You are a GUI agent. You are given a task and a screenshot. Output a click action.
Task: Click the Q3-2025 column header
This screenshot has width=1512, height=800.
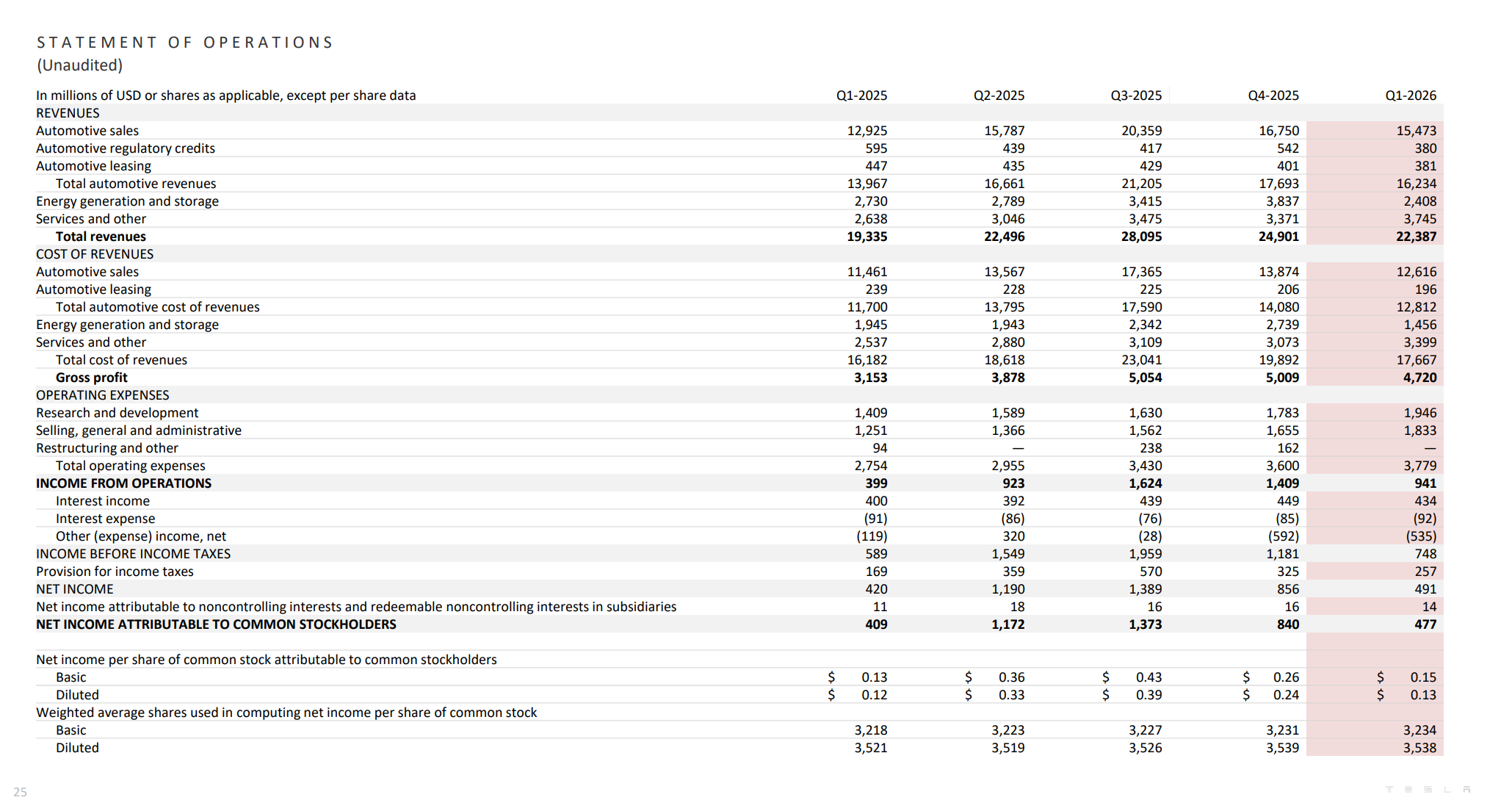1135,96
